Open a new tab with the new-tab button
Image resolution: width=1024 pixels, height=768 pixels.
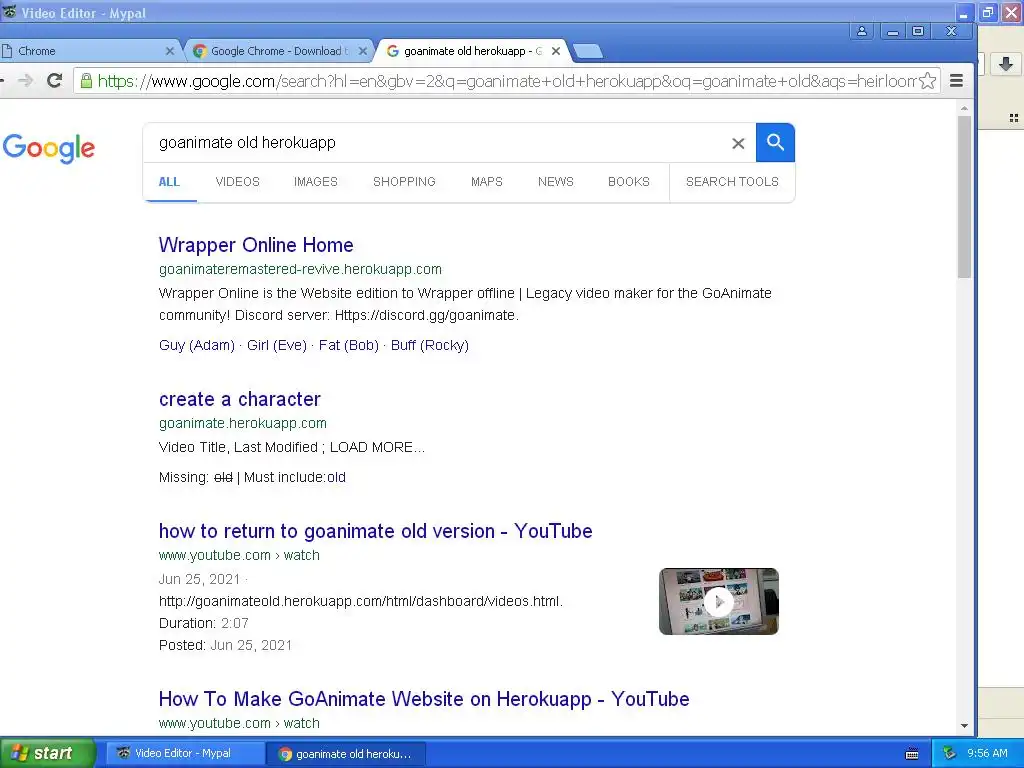pos(588,52)
